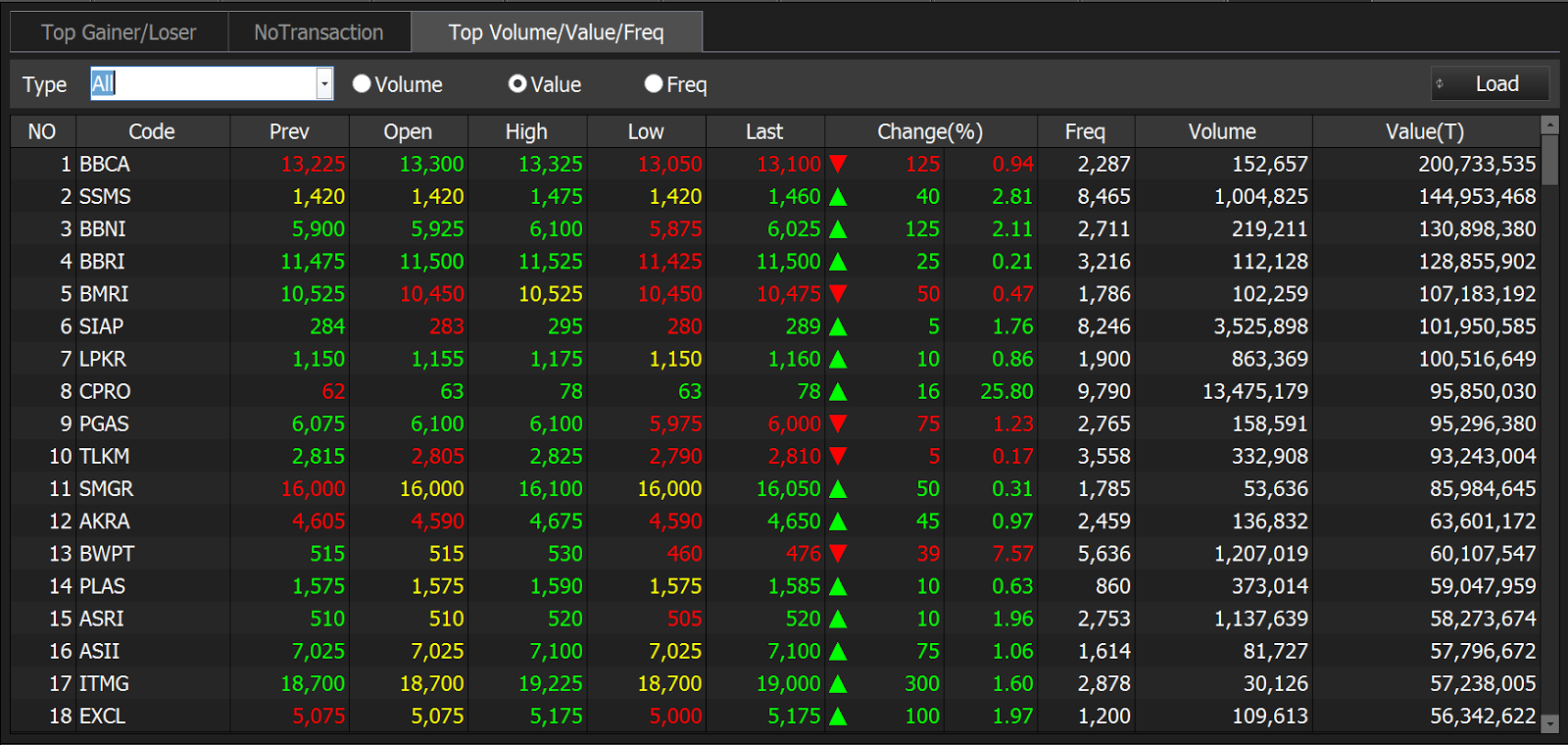Click the green up arrow in PLAS row
This screenshot has height=745, width=1568.
click(838, 586)
